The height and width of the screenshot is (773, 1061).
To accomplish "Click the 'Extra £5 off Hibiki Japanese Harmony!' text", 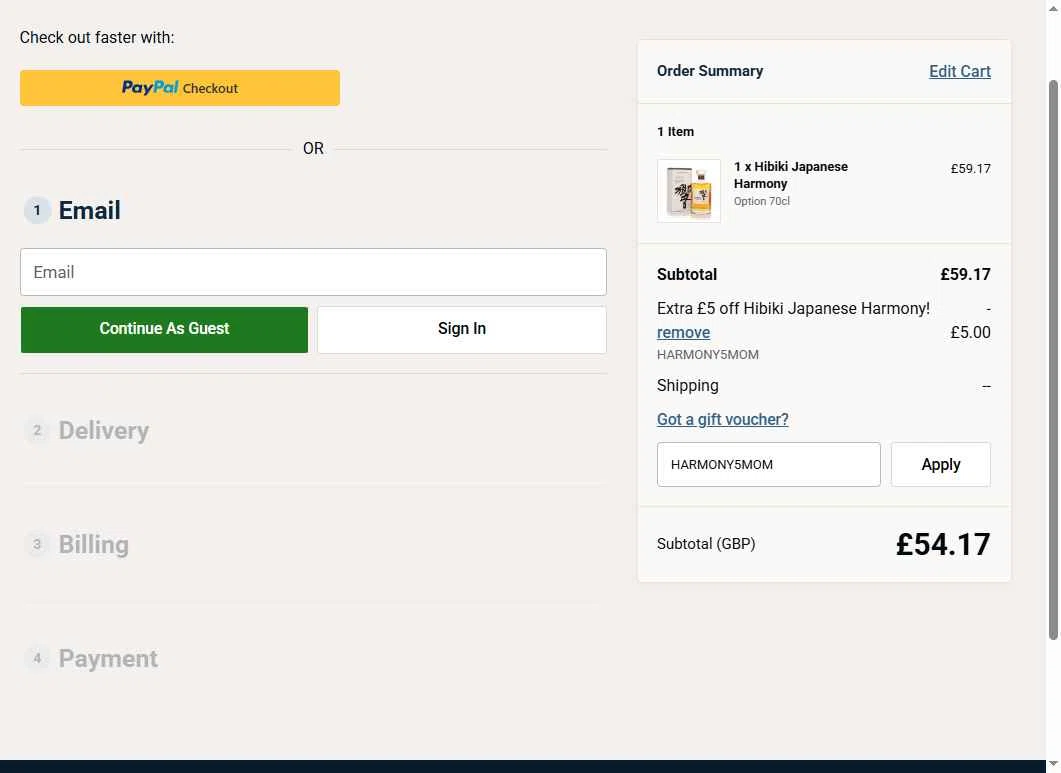I will pyautogui.click(x=793, y=309).
